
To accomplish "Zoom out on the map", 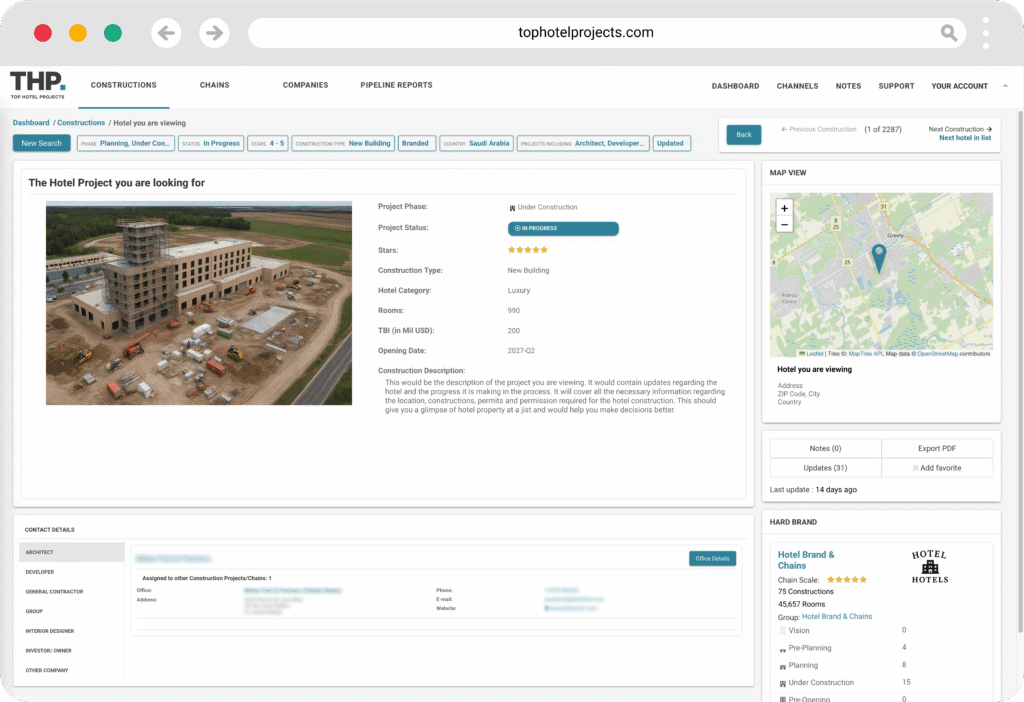I will tap(784, 225).
